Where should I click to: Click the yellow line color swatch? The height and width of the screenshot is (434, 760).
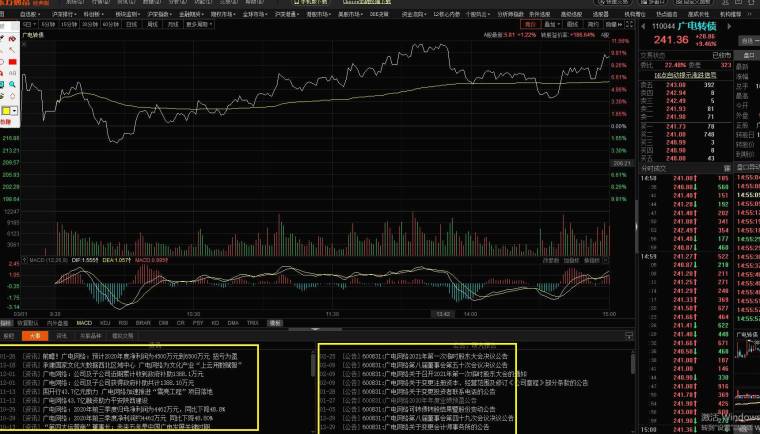click(6, 111)
